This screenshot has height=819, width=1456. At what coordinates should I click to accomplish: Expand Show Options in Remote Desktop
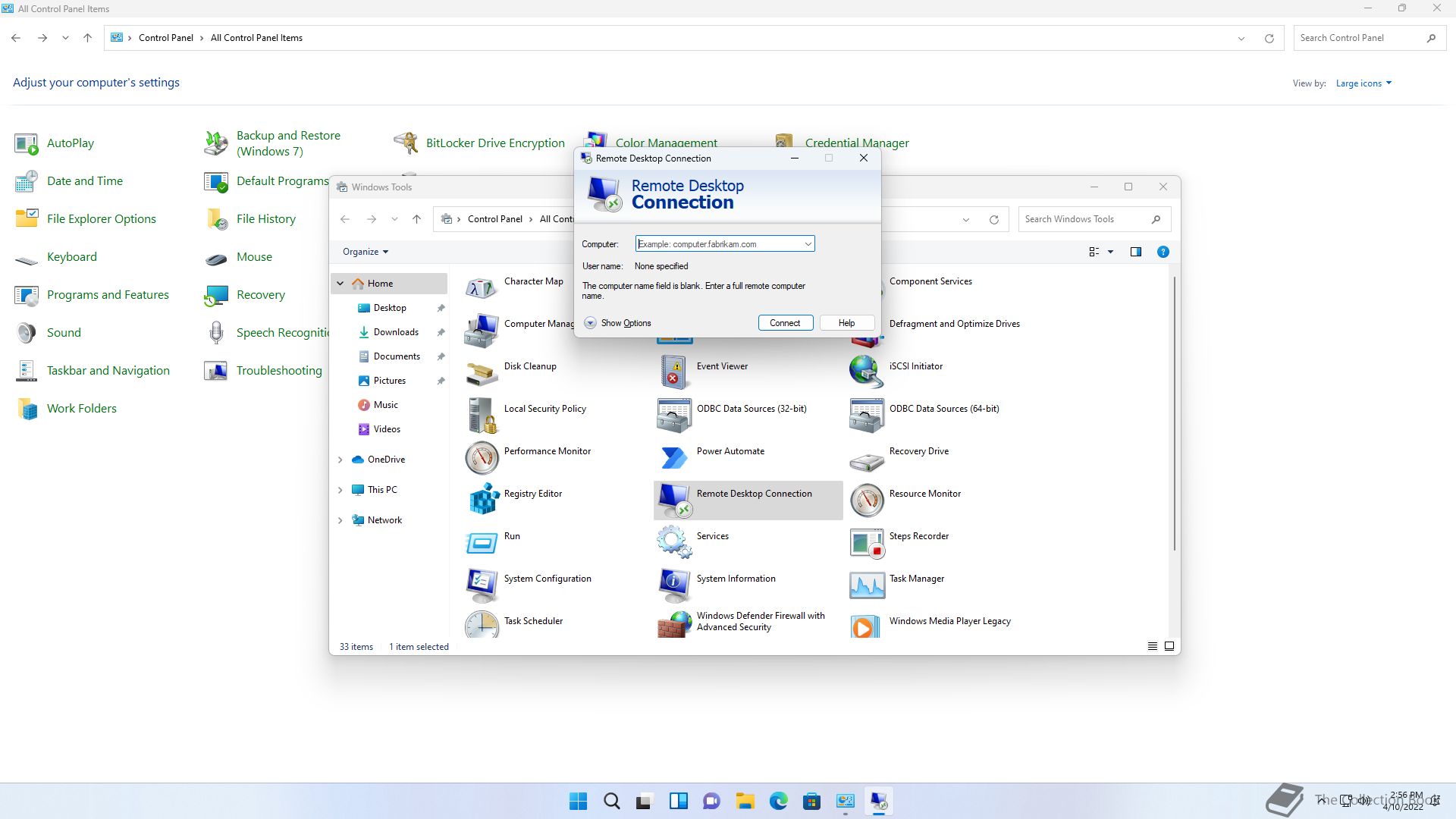point(617,323)
